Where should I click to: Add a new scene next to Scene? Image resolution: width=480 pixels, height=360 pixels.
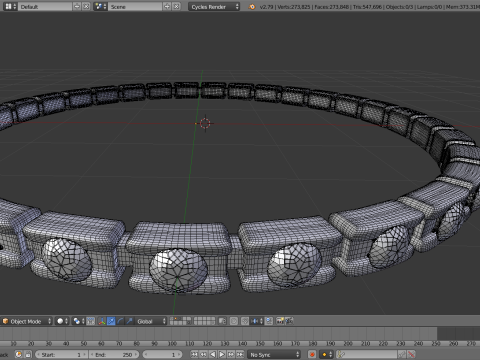(x=167, y=6)
